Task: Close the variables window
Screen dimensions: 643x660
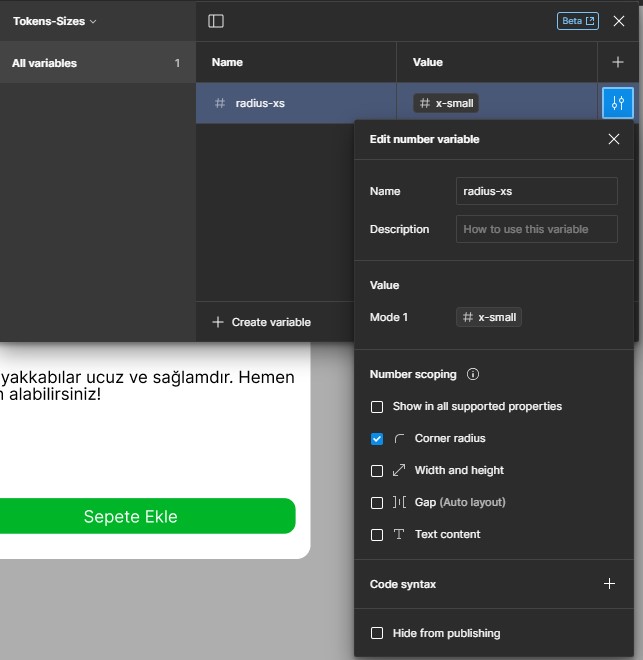Action: [x=619, y=21]
